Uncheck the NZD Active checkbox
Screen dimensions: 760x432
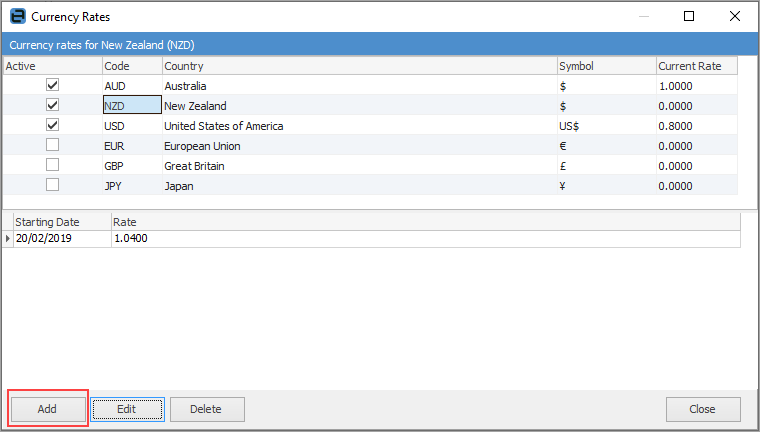(x=52, y=105)
